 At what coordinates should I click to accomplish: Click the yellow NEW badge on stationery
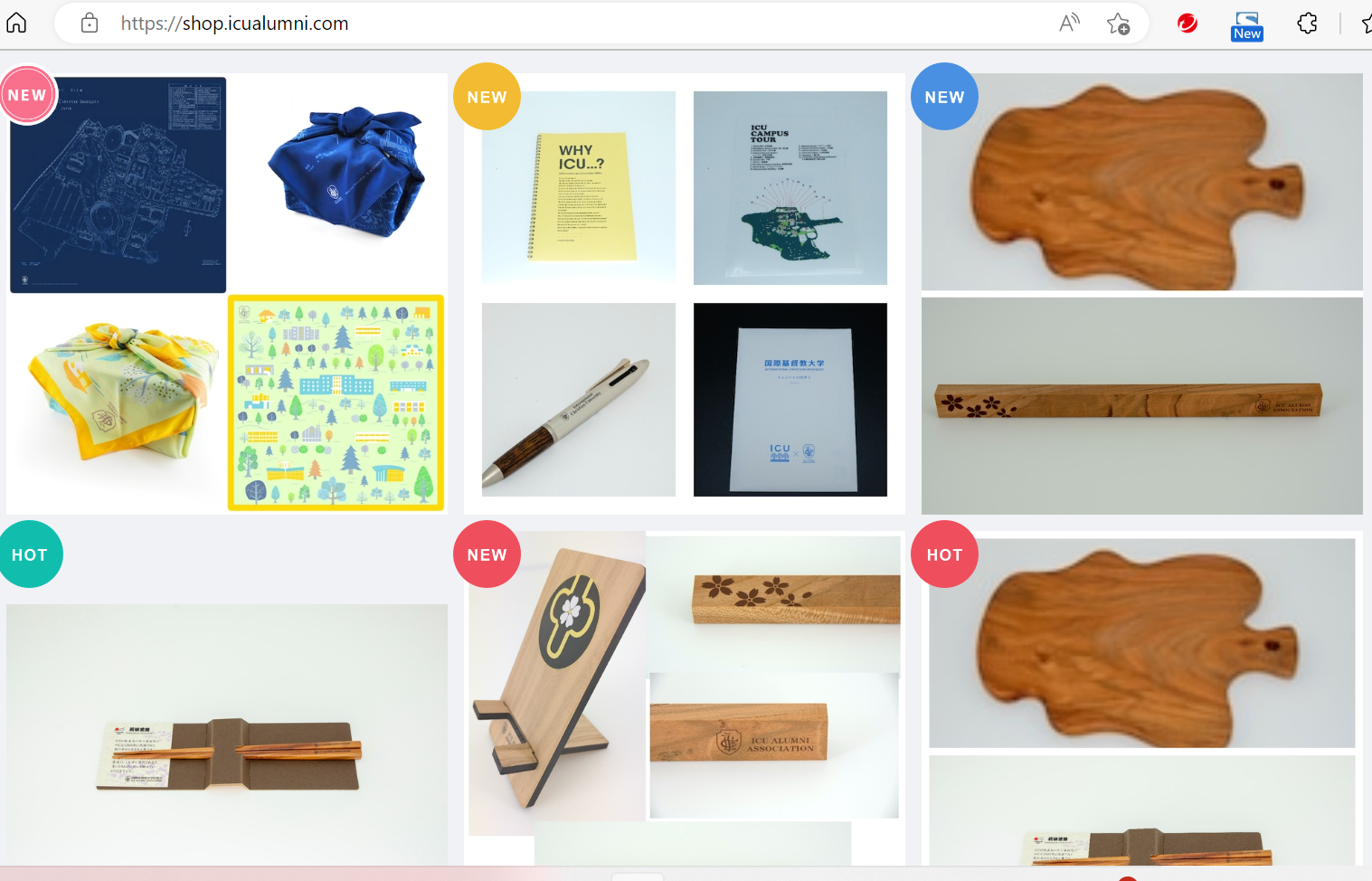point(487,97)
